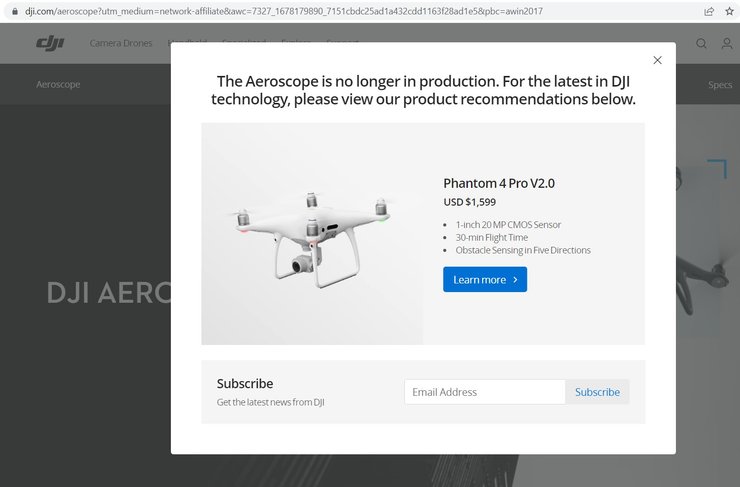Click the share page icon

click(708, 11)
